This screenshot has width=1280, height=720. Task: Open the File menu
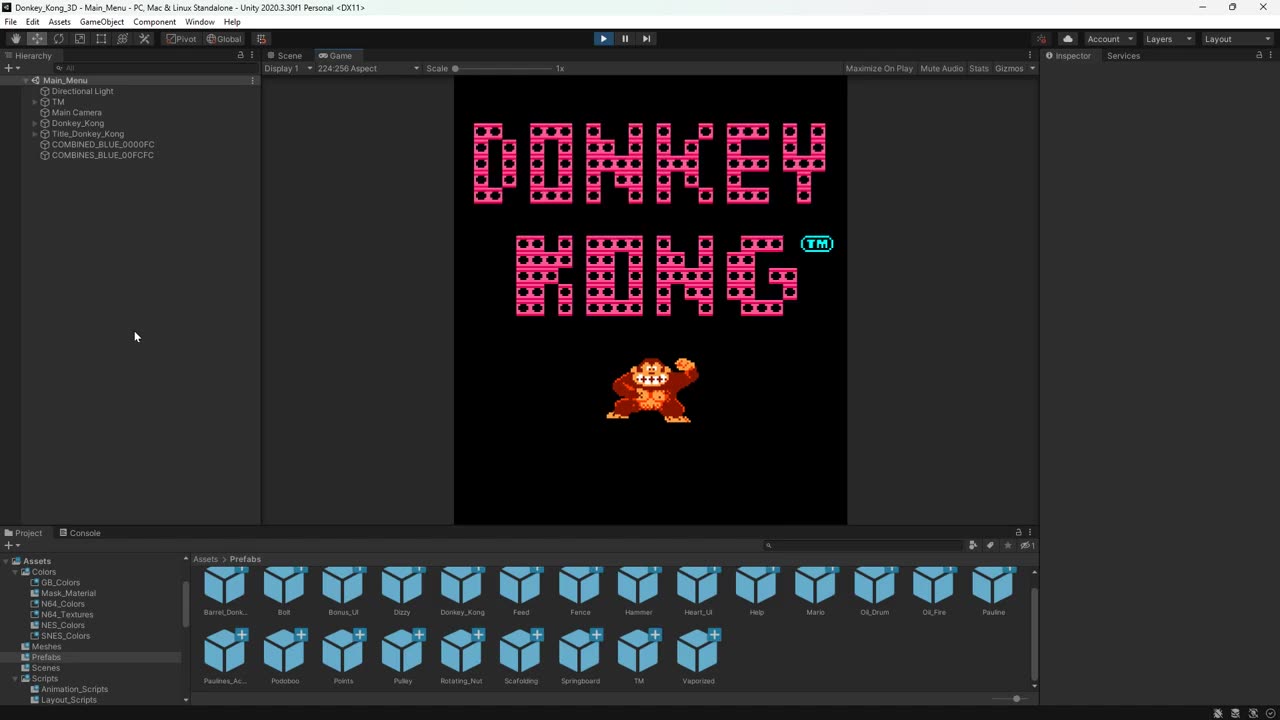pyautogui.click(x=11, y=22)
